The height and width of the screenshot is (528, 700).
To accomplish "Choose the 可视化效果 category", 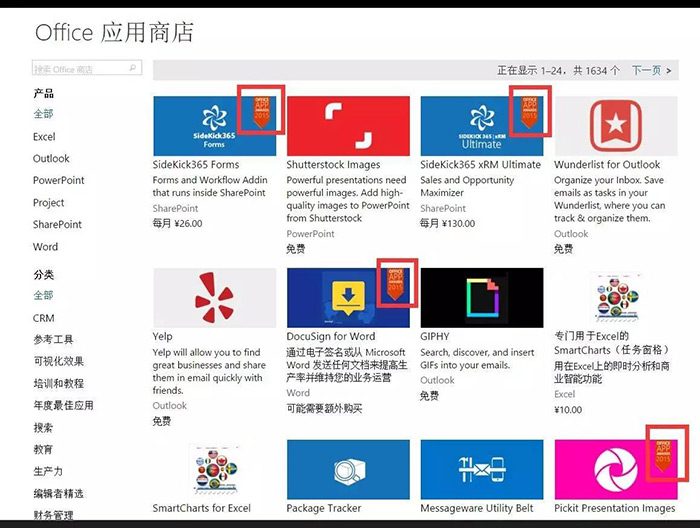I will pyautogui.click(x=58, y=362).
